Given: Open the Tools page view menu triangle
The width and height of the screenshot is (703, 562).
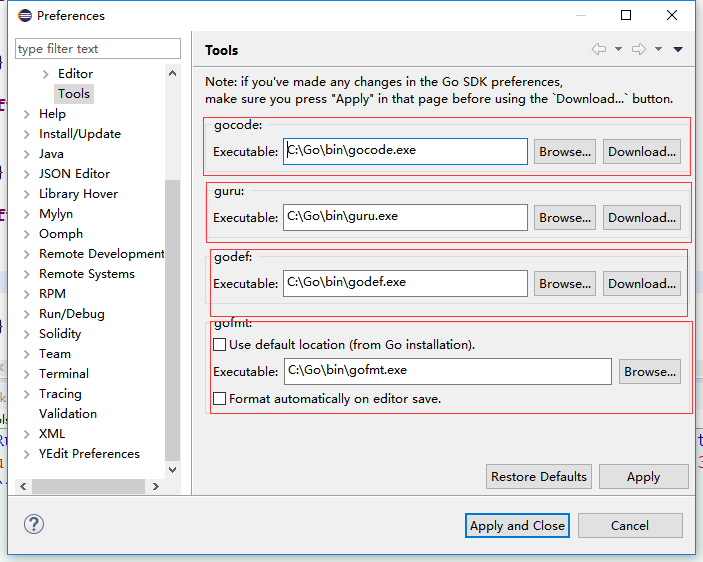Looking at the screenshot, I should pos(678,49).
